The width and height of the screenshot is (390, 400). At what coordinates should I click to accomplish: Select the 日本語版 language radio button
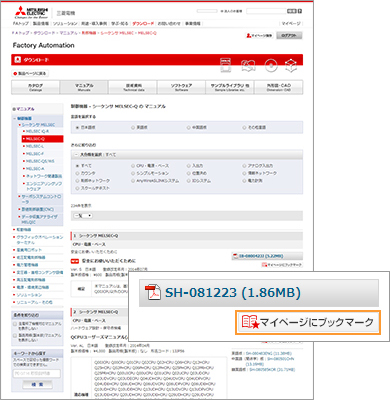tap(77, 127)
